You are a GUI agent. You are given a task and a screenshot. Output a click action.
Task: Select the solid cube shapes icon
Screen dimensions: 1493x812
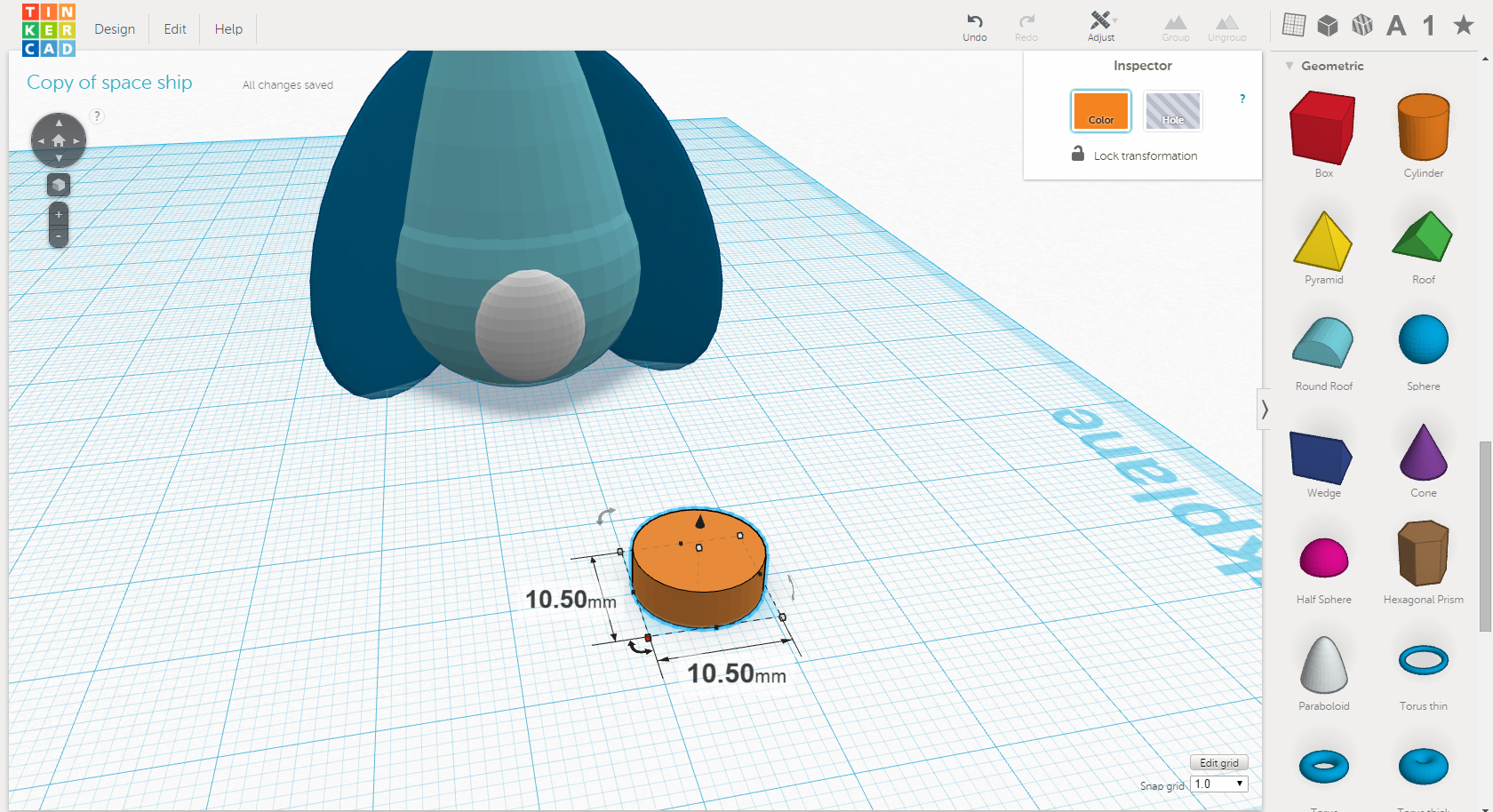pos(1328,25)
